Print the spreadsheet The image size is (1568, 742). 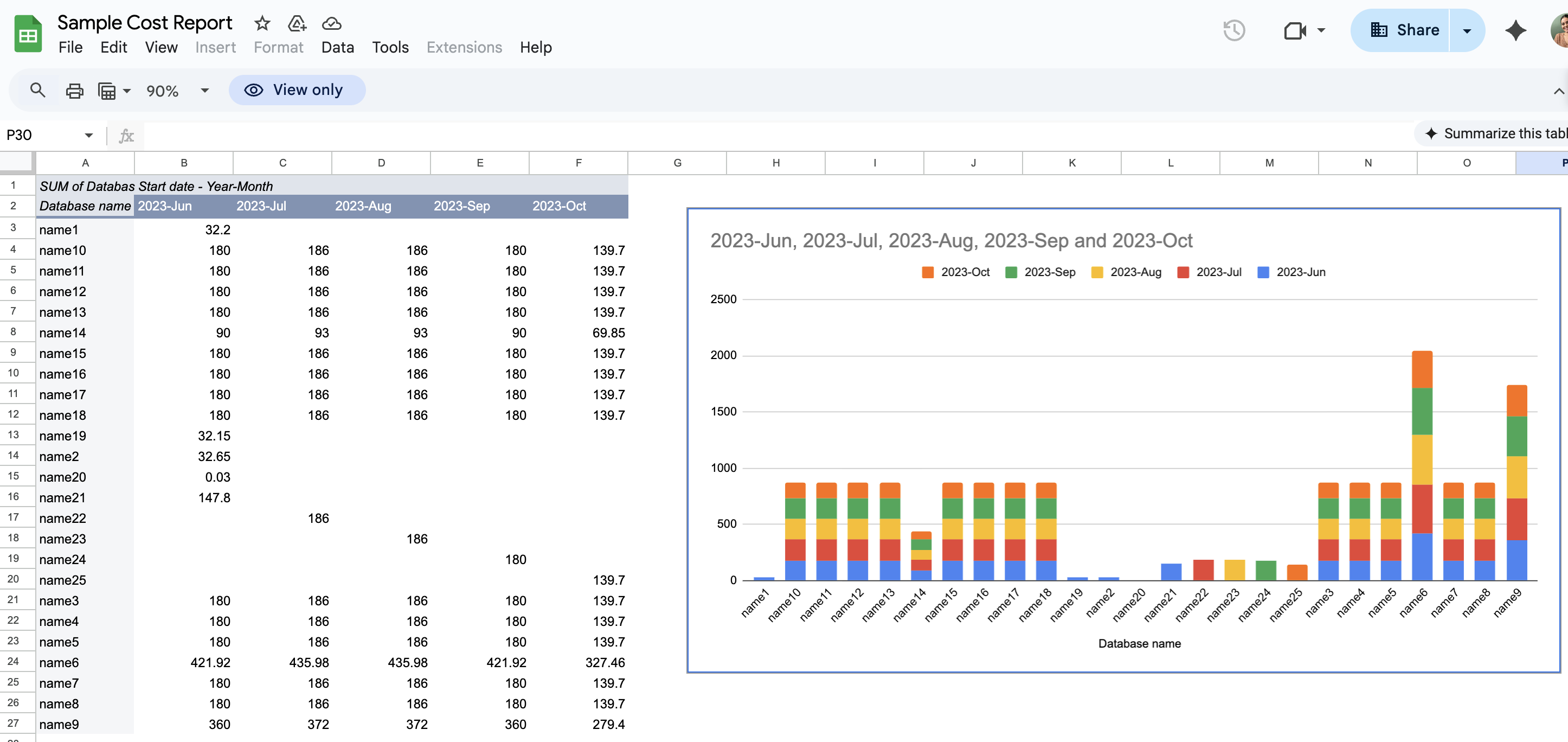[x=74, y=91]
